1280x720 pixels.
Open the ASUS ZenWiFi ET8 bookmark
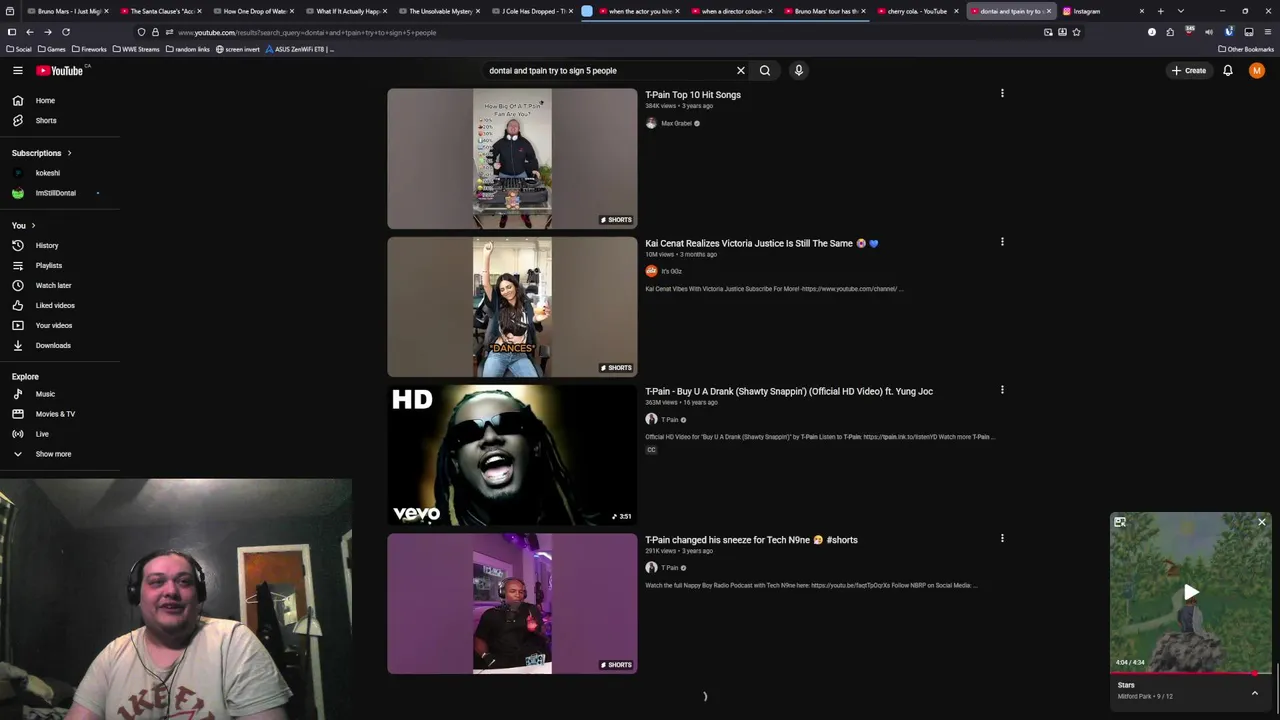click(300, 49)
